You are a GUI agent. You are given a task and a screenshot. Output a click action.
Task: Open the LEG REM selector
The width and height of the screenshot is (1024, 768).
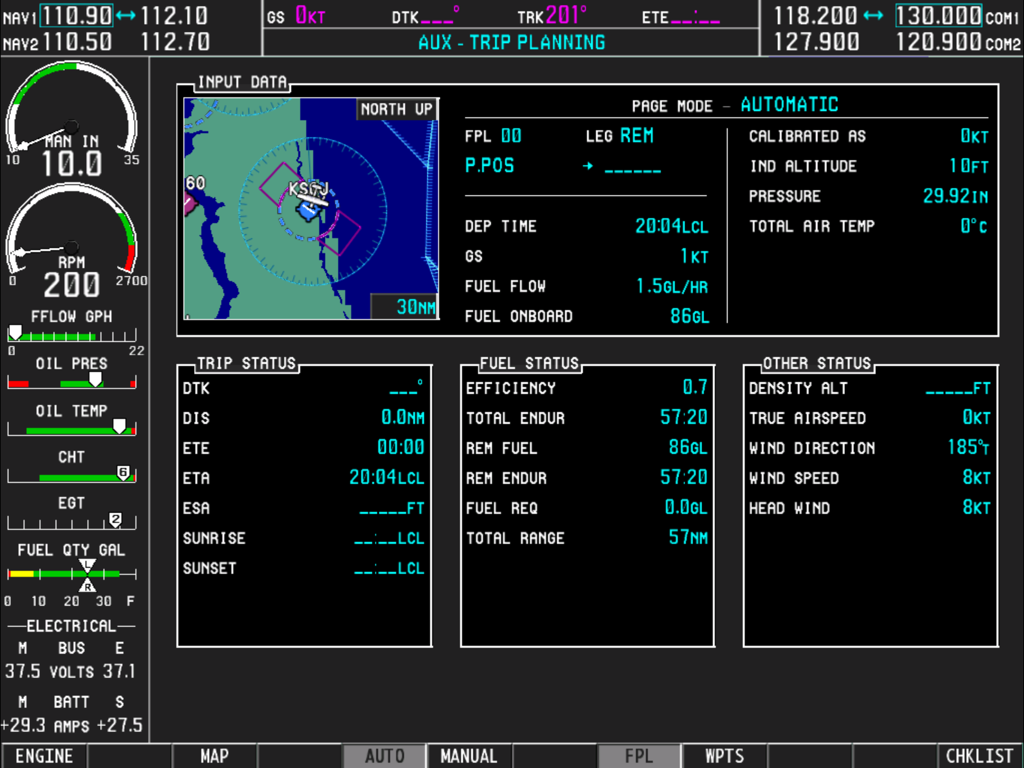[x=628, y=135]
